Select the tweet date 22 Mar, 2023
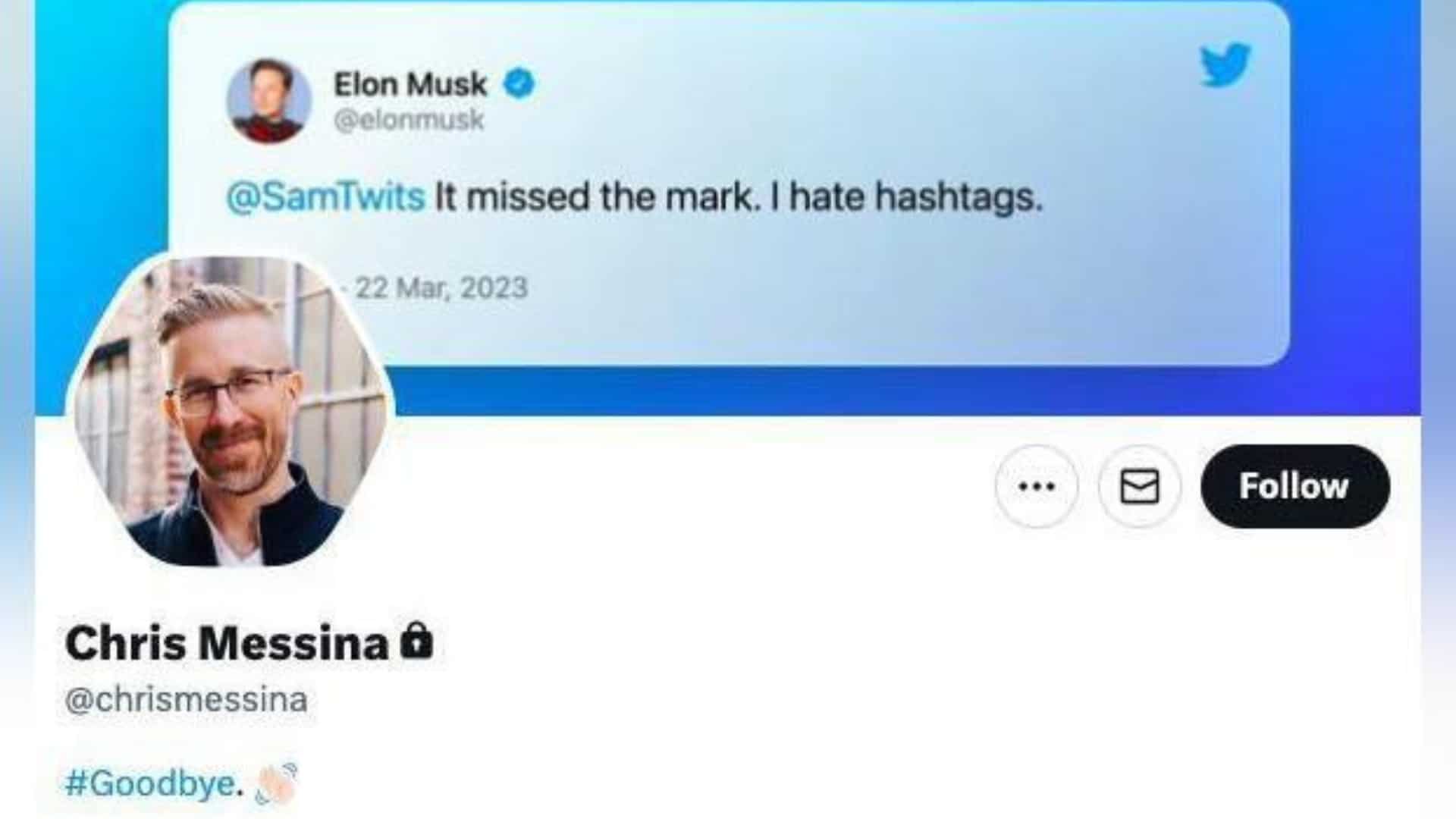 point(440,287)
